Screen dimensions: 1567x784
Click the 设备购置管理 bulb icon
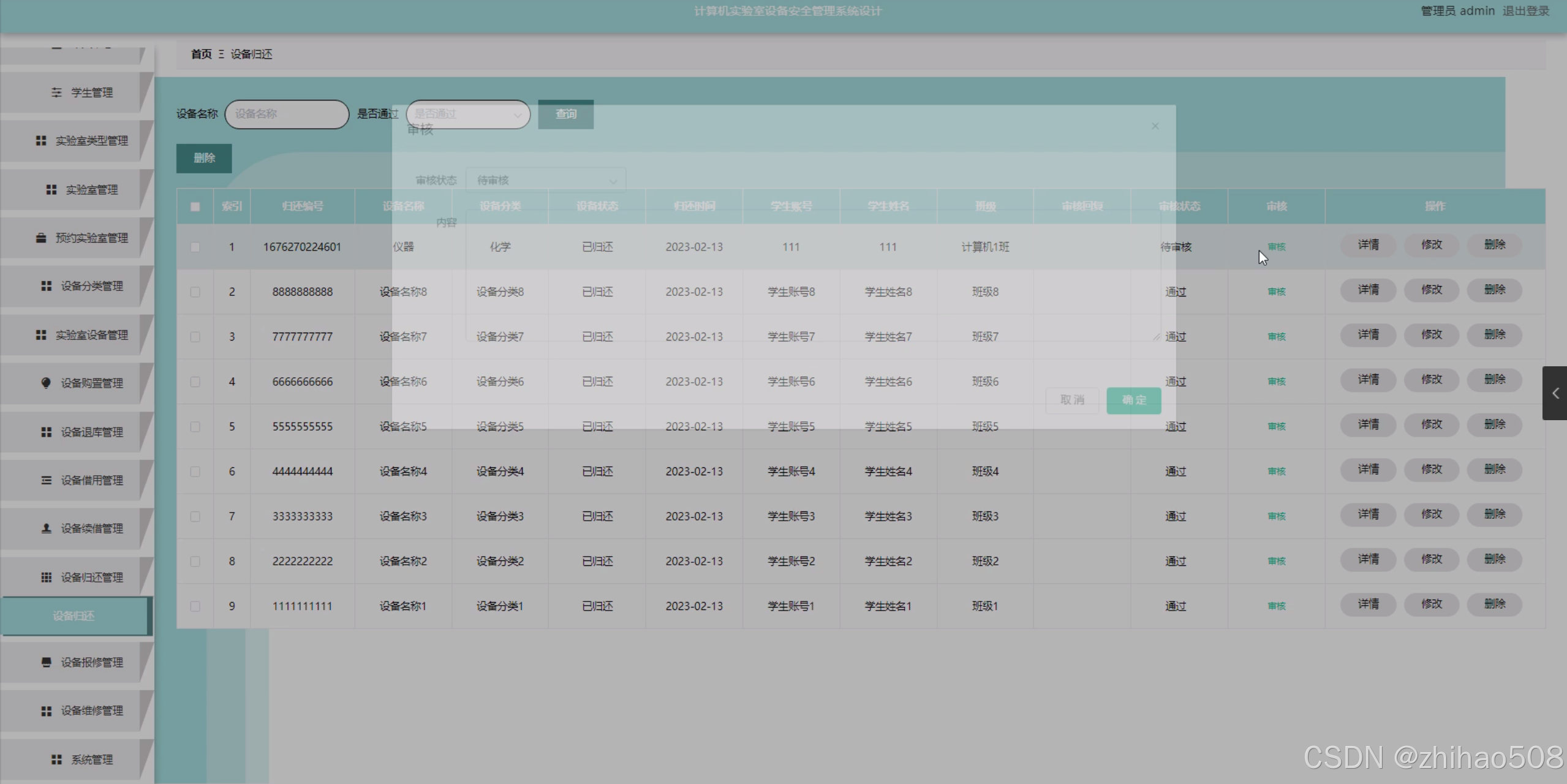click(46, 383)
